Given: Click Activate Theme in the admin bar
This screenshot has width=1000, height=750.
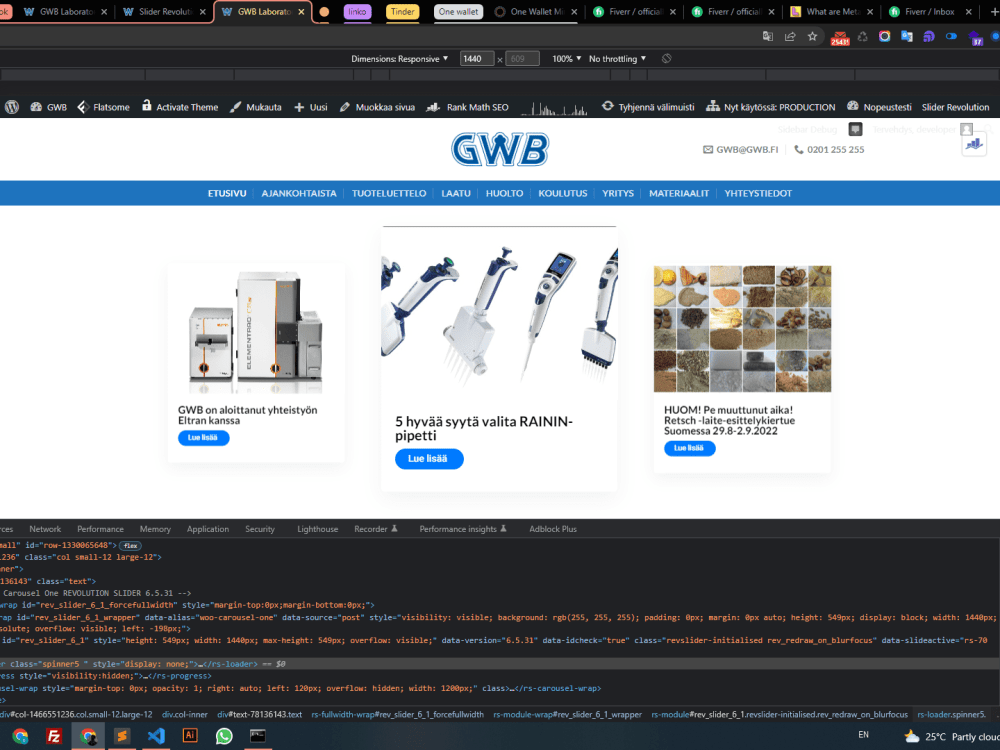Looking at the screenshot, I should click(x=180, y=107).
